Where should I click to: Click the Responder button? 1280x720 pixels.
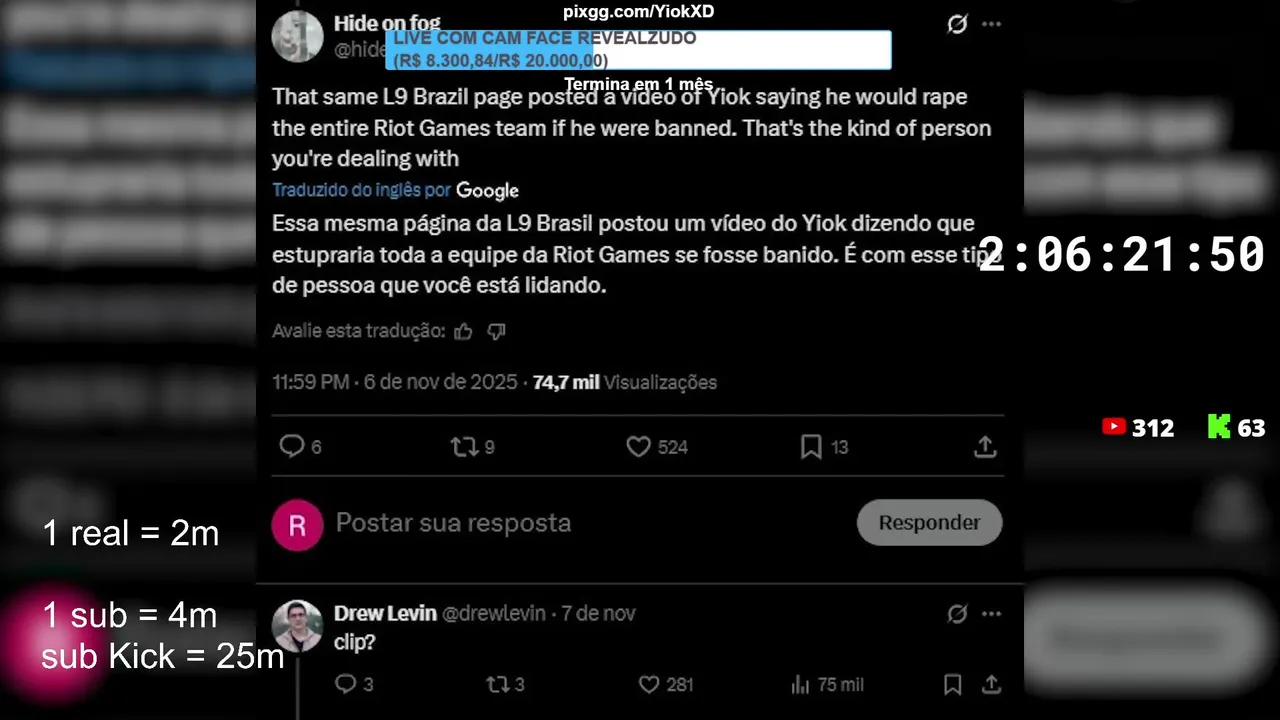929,522
